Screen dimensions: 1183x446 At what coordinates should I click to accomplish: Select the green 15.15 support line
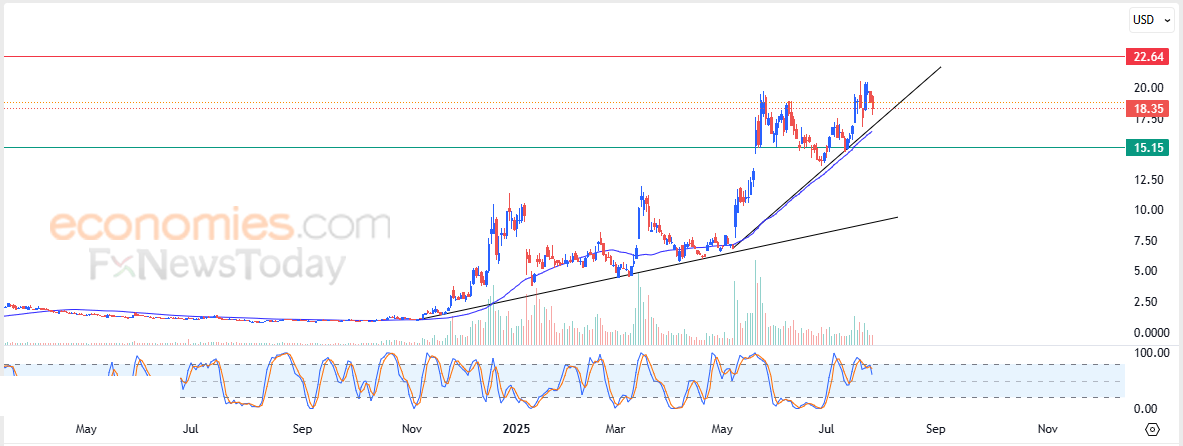(562, 147)
